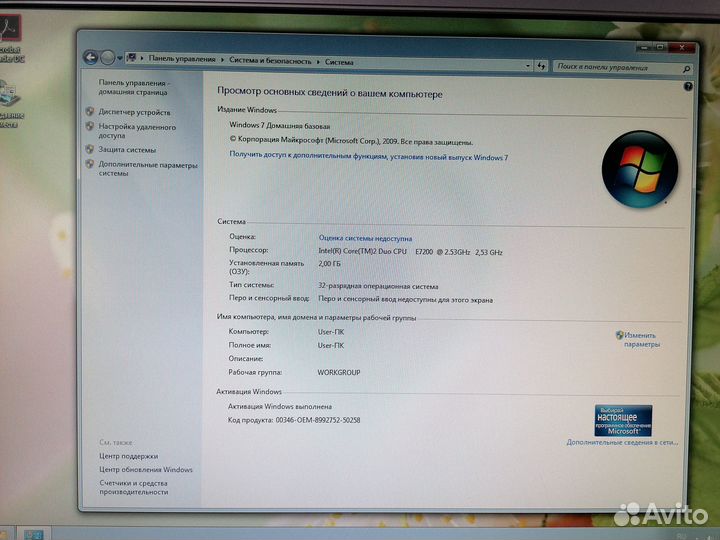The height and width of the screenshot is (540, 720).
Task: Open 'Настройка удаленного доступа' link
Action: (x=137, y=131)
